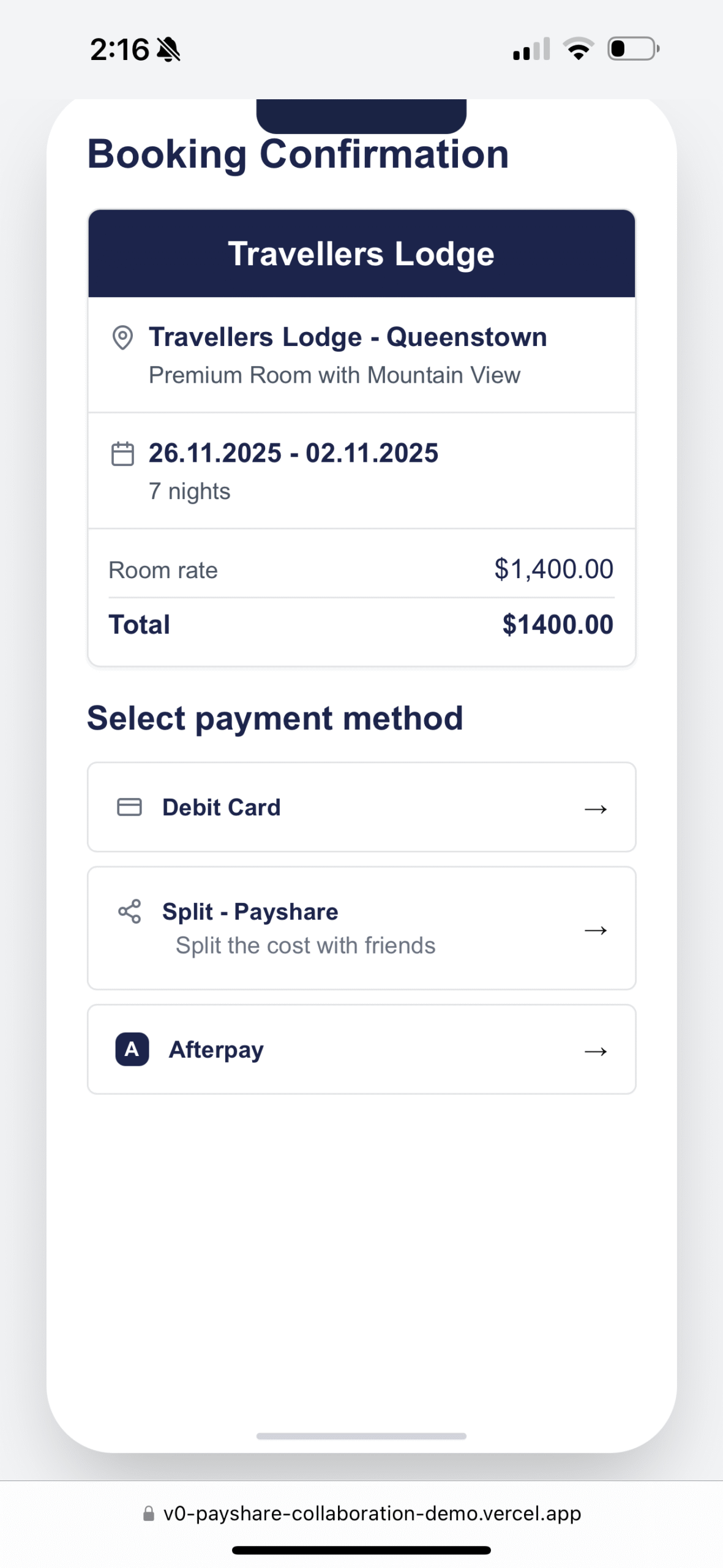Image resolution: width=723 pixels, height=1568 pixels.
Task: Tap the silent mode bell icon
Action: [x=168, y=49]
